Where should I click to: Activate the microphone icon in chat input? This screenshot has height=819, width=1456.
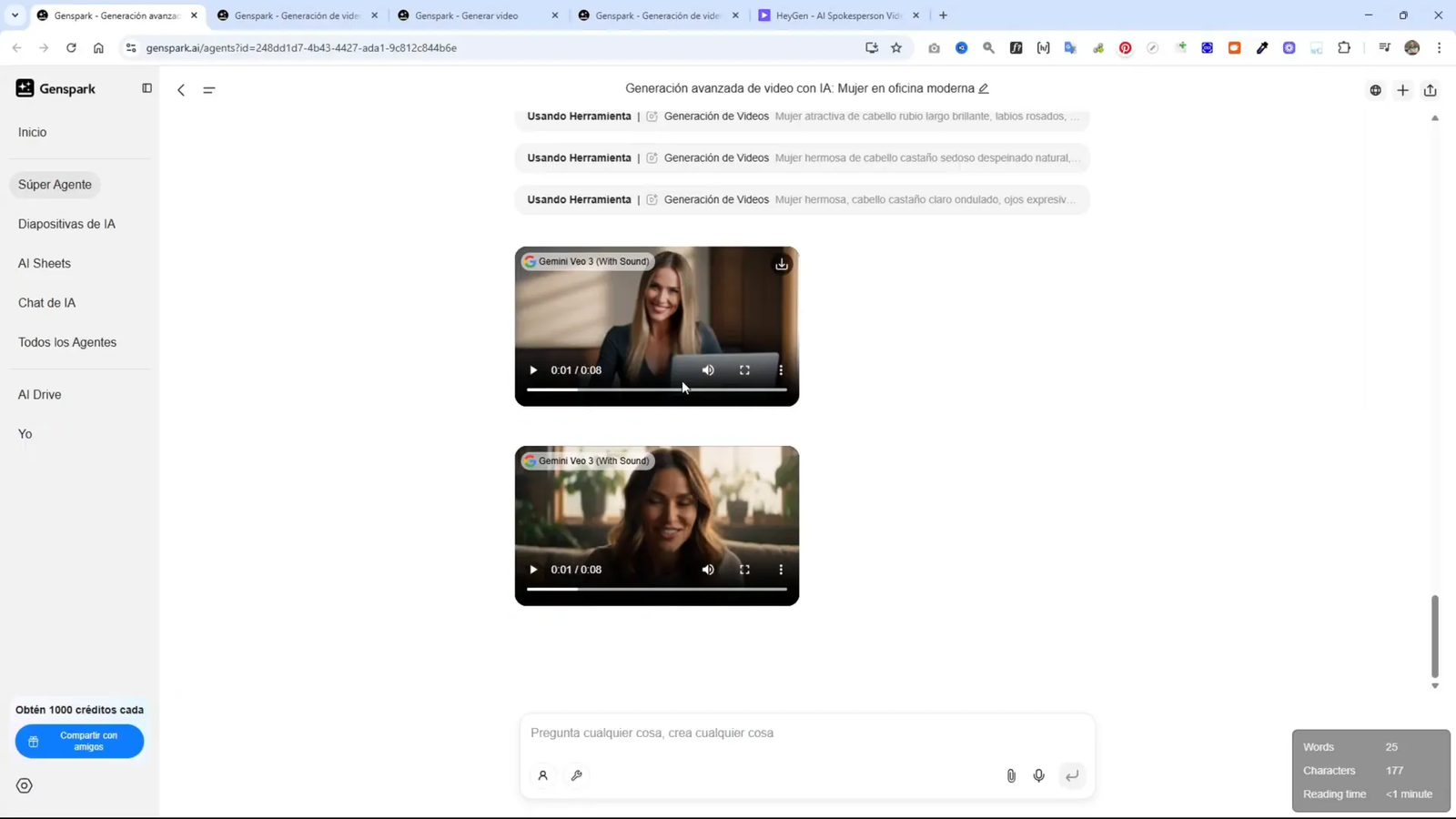click(x=1038, y=775)
